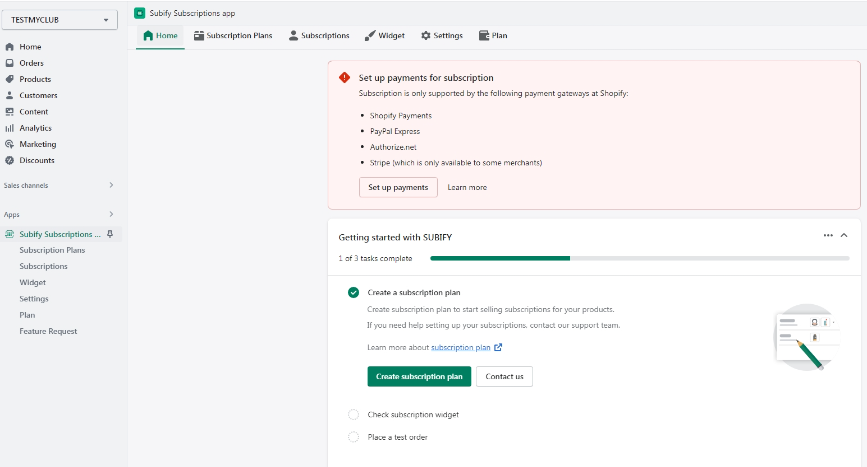Screen dimensions: 867x467
Task: Click the Home icon in left sidebar
Action: 9,47
